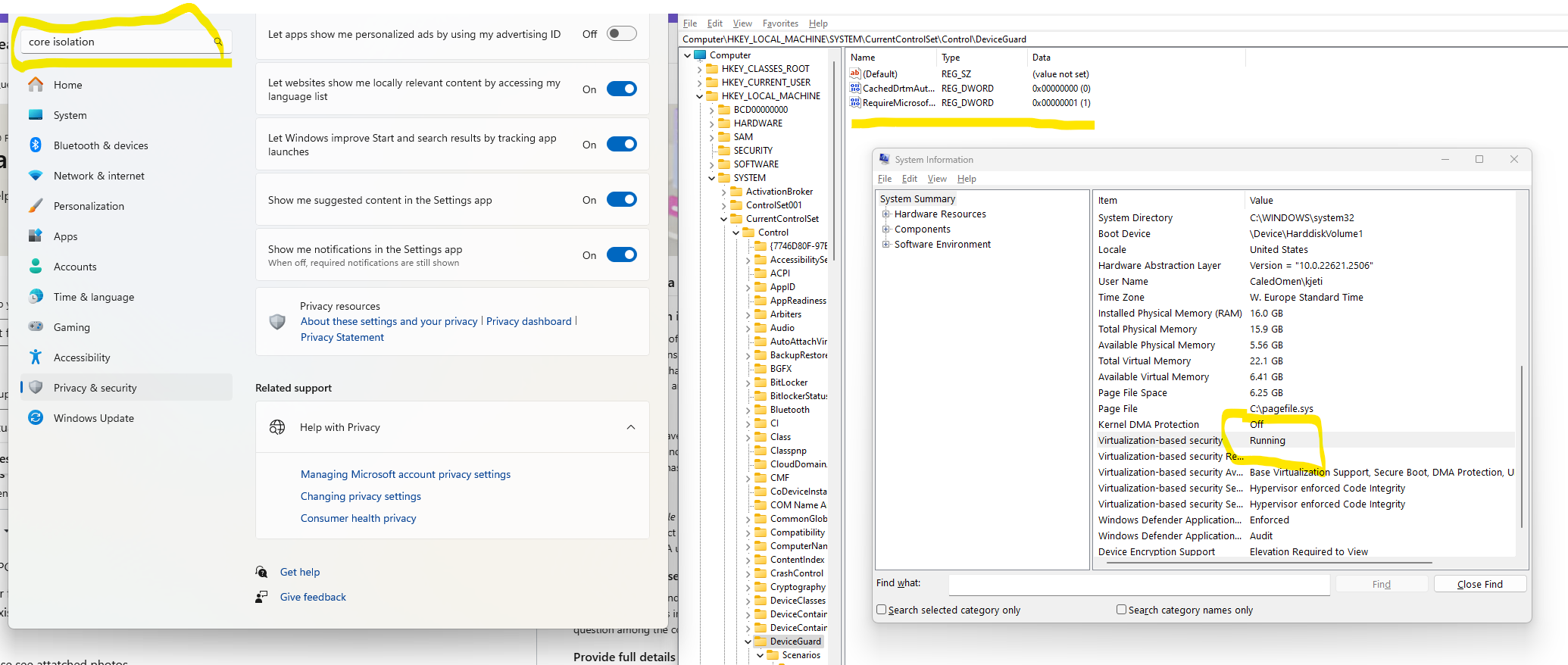Check Search selected category only

pyautogui.click(x=882, y=610)
